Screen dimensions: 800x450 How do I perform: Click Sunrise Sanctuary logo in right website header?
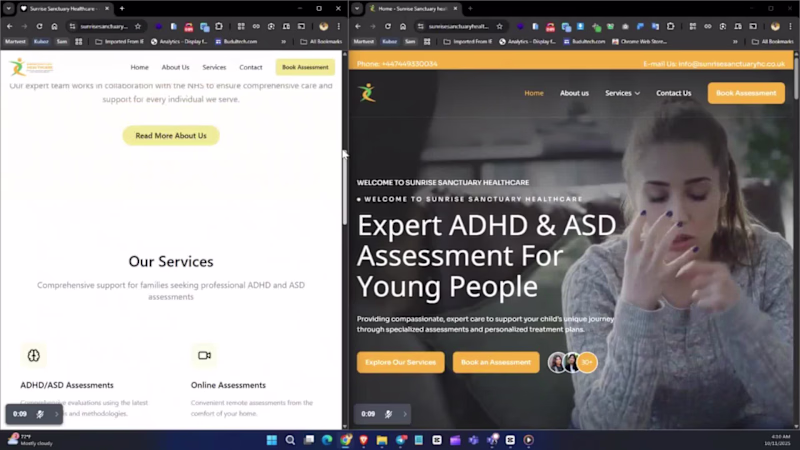point(367,93)
